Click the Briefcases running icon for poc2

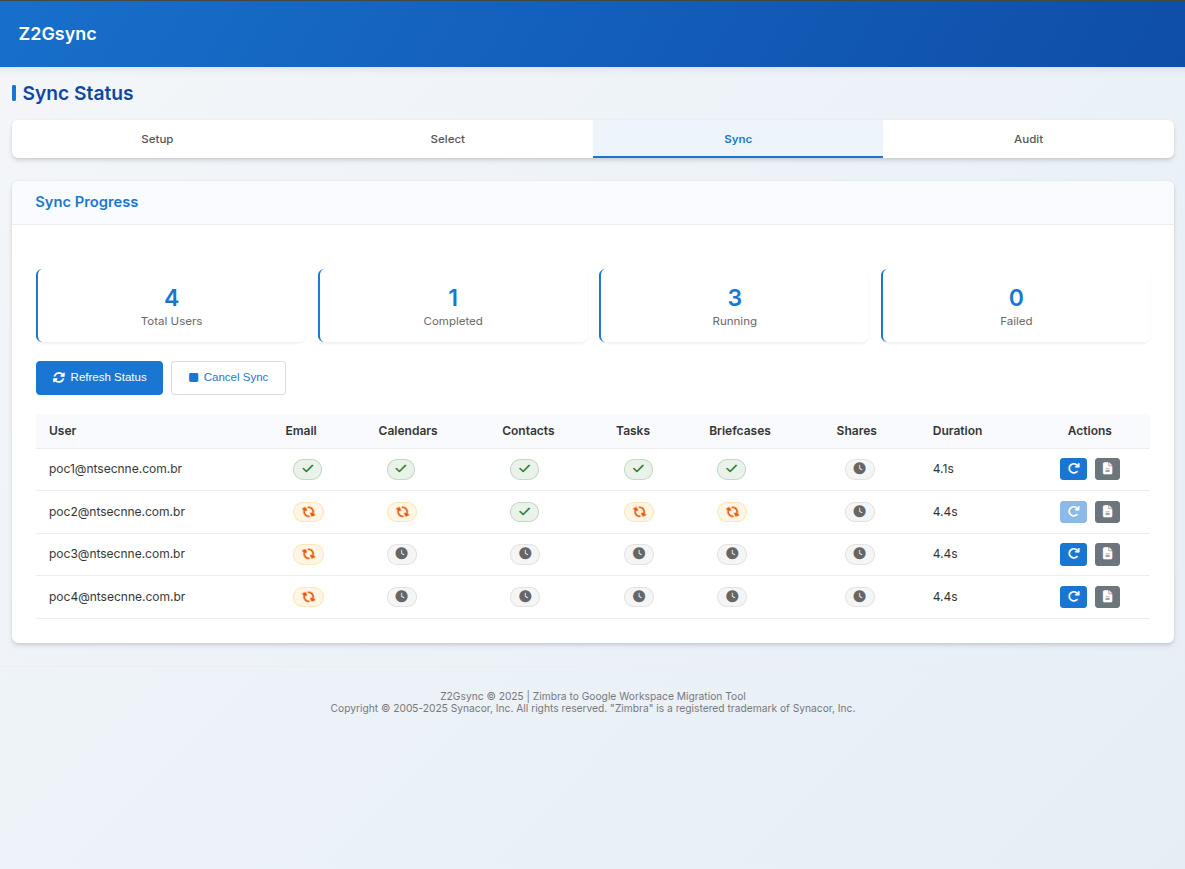(x=731, y=511)
